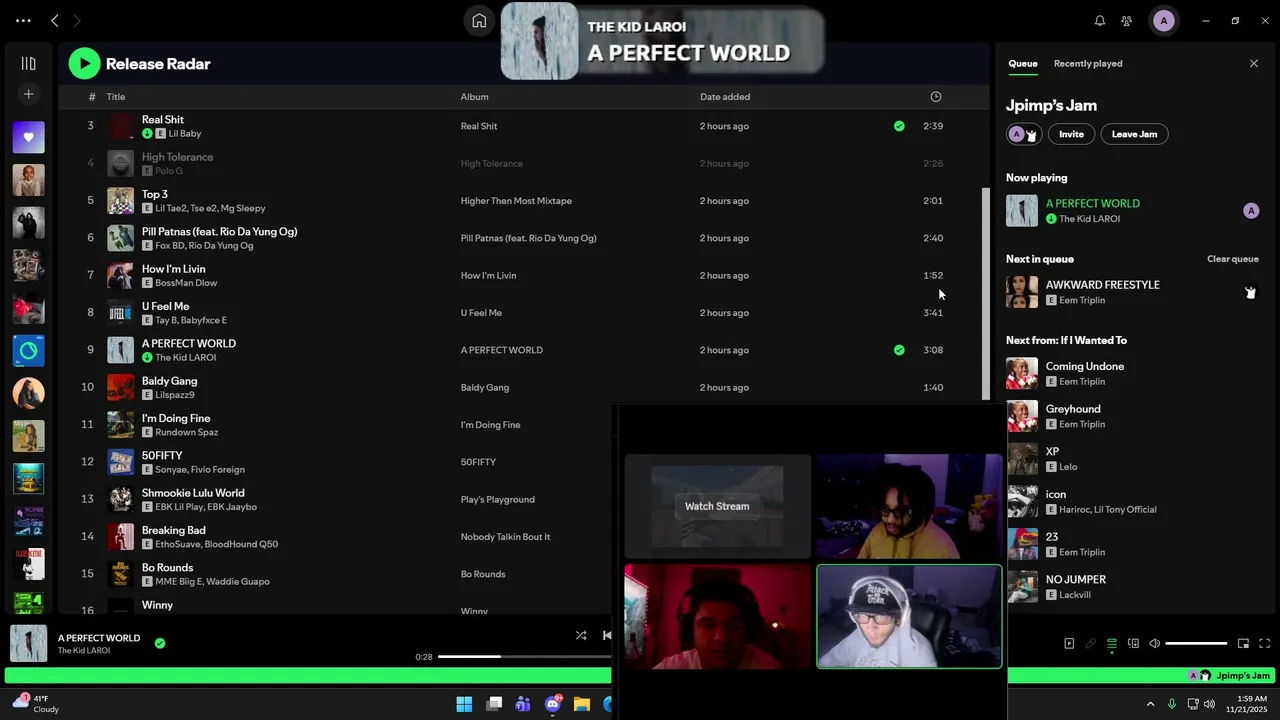Open Jpimp's Jam green bar label
1280x720 pixels.
pyautogui.click(x=1243, y=676)
